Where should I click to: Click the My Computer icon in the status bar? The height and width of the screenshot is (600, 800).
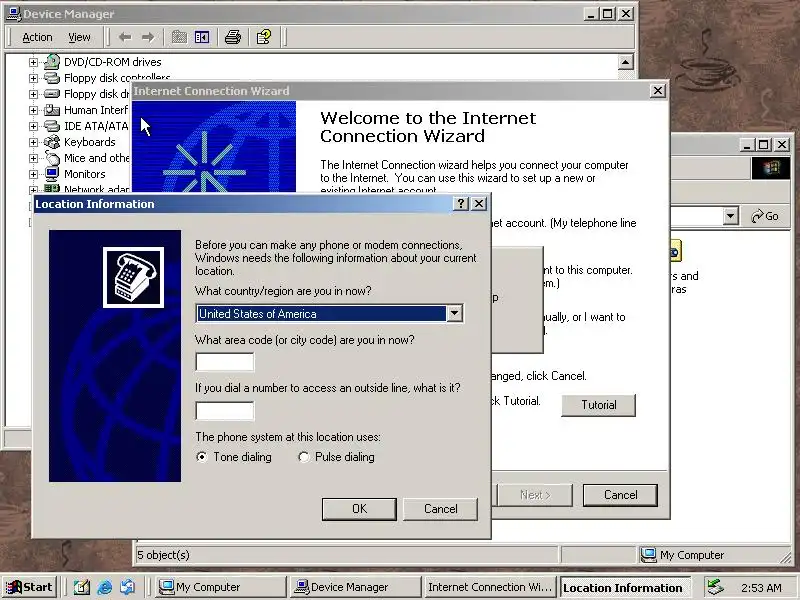tap(648, 555)
